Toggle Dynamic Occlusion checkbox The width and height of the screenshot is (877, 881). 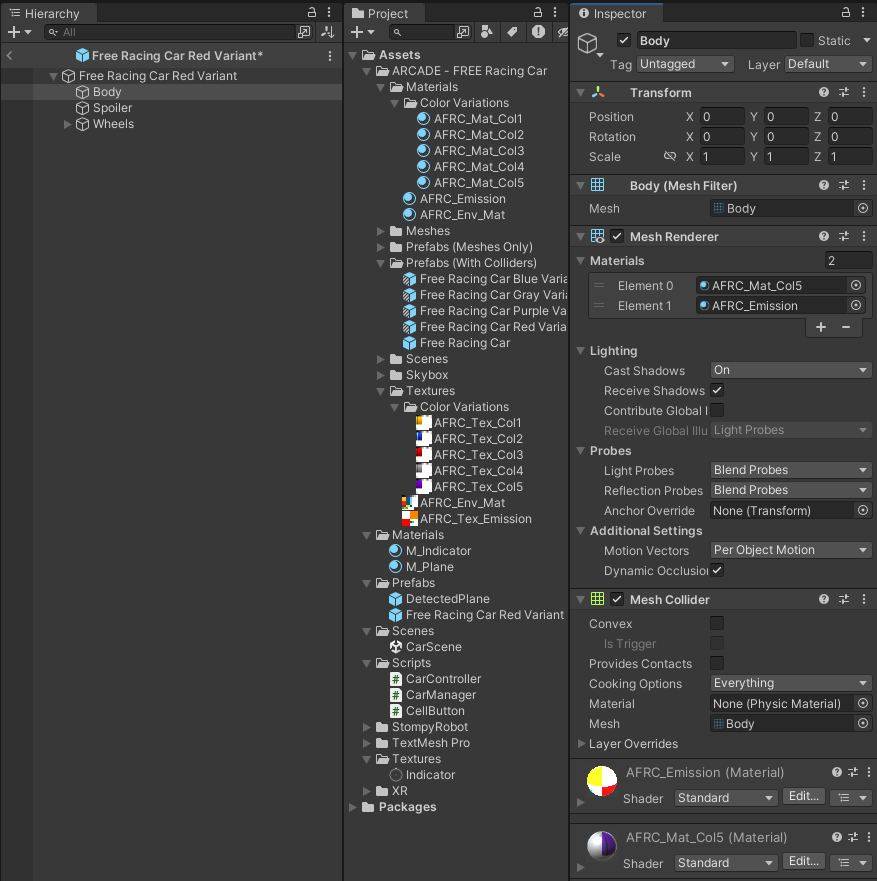717,570
